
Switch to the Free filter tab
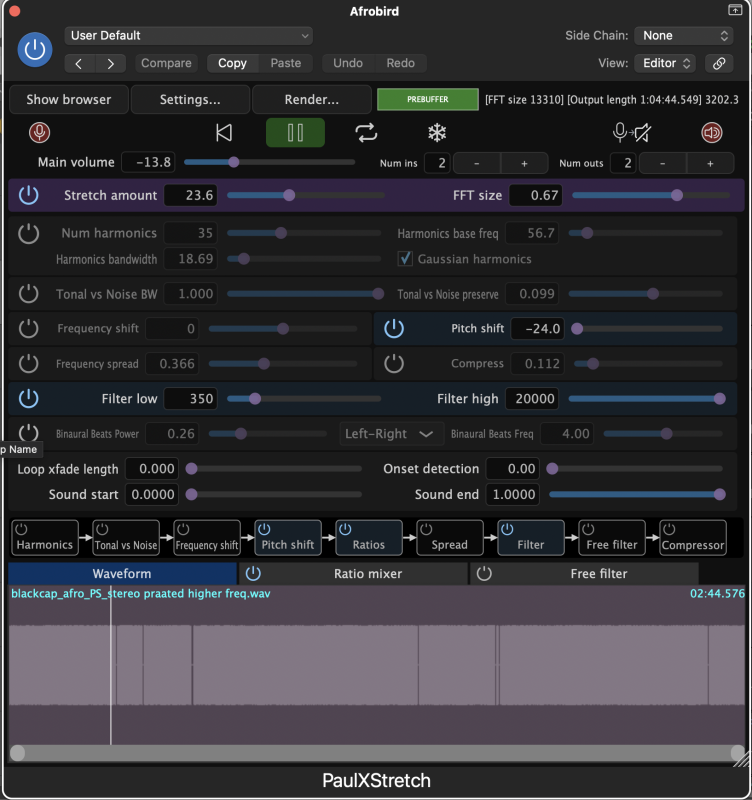pos(598,574)
